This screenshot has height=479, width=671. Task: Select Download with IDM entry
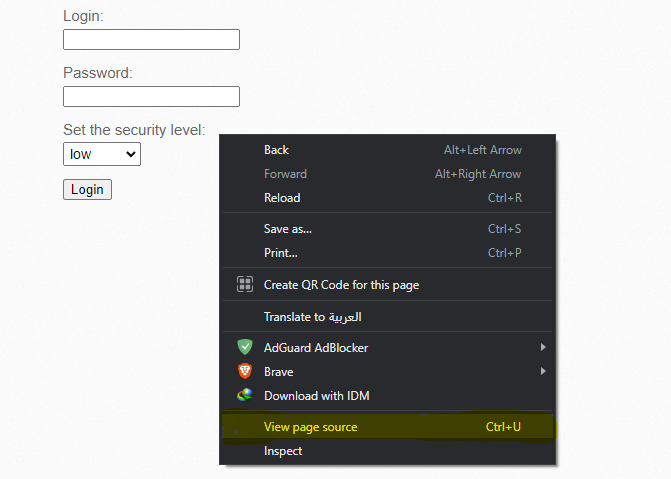pos(387,396)
